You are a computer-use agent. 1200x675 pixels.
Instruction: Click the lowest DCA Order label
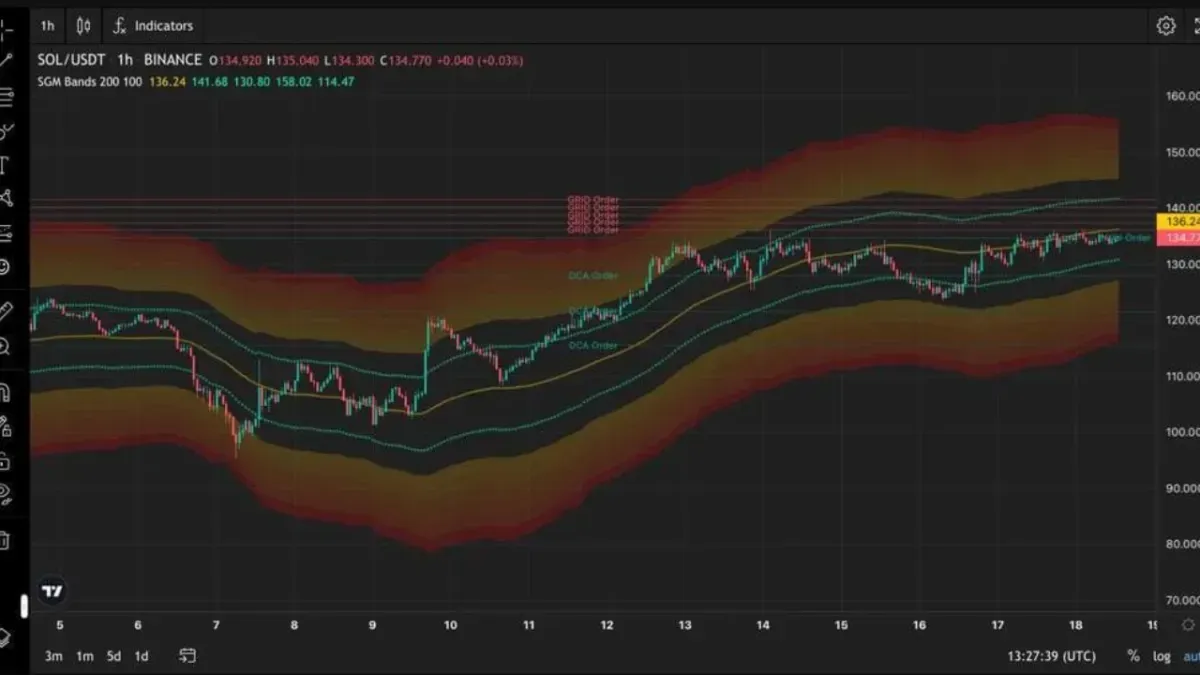coord(593,345)
